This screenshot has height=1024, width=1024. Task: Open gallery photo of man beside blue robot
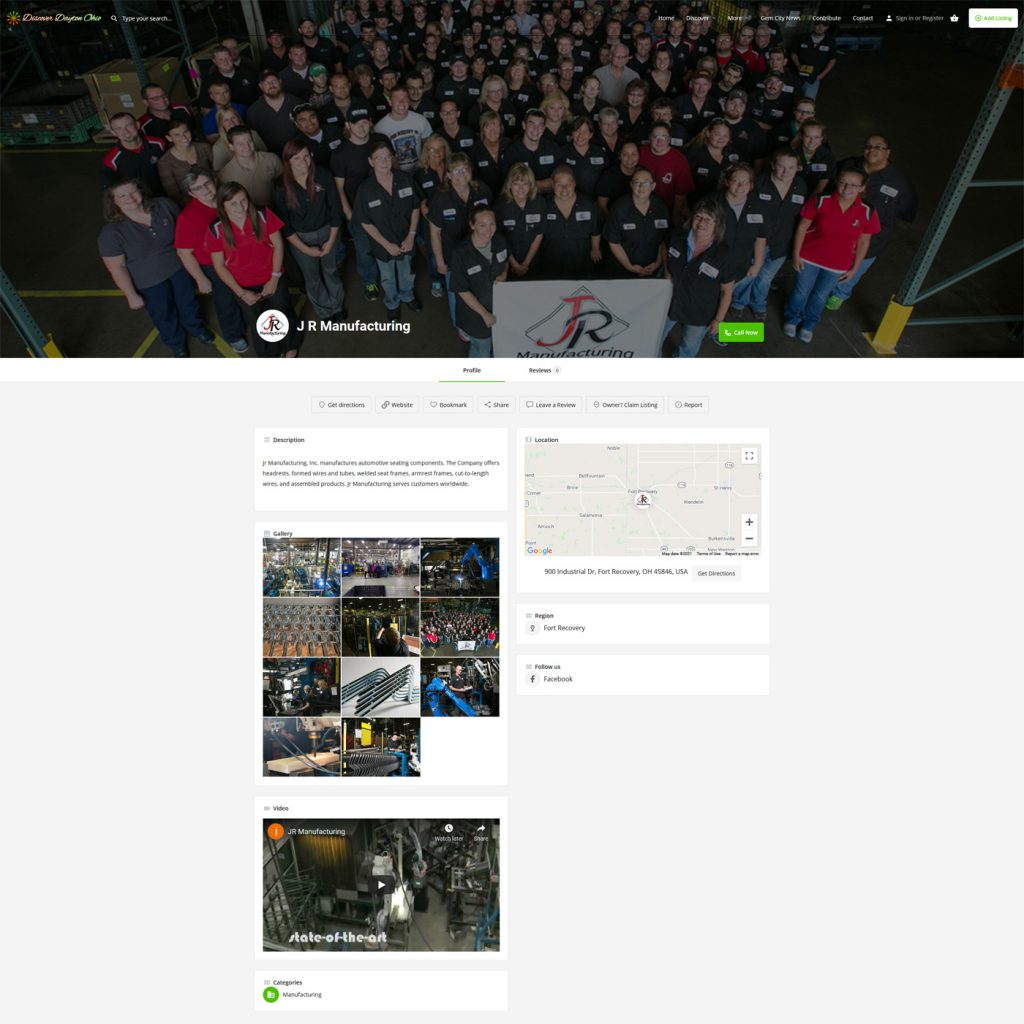click(x=460, y=687)
